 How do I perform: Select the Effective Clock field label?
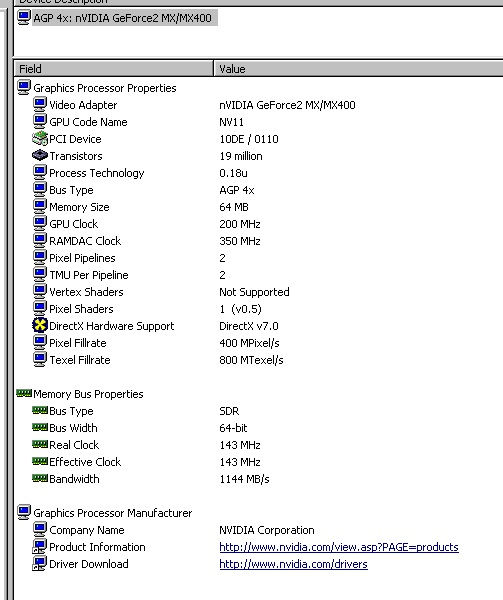coord(85,462)
